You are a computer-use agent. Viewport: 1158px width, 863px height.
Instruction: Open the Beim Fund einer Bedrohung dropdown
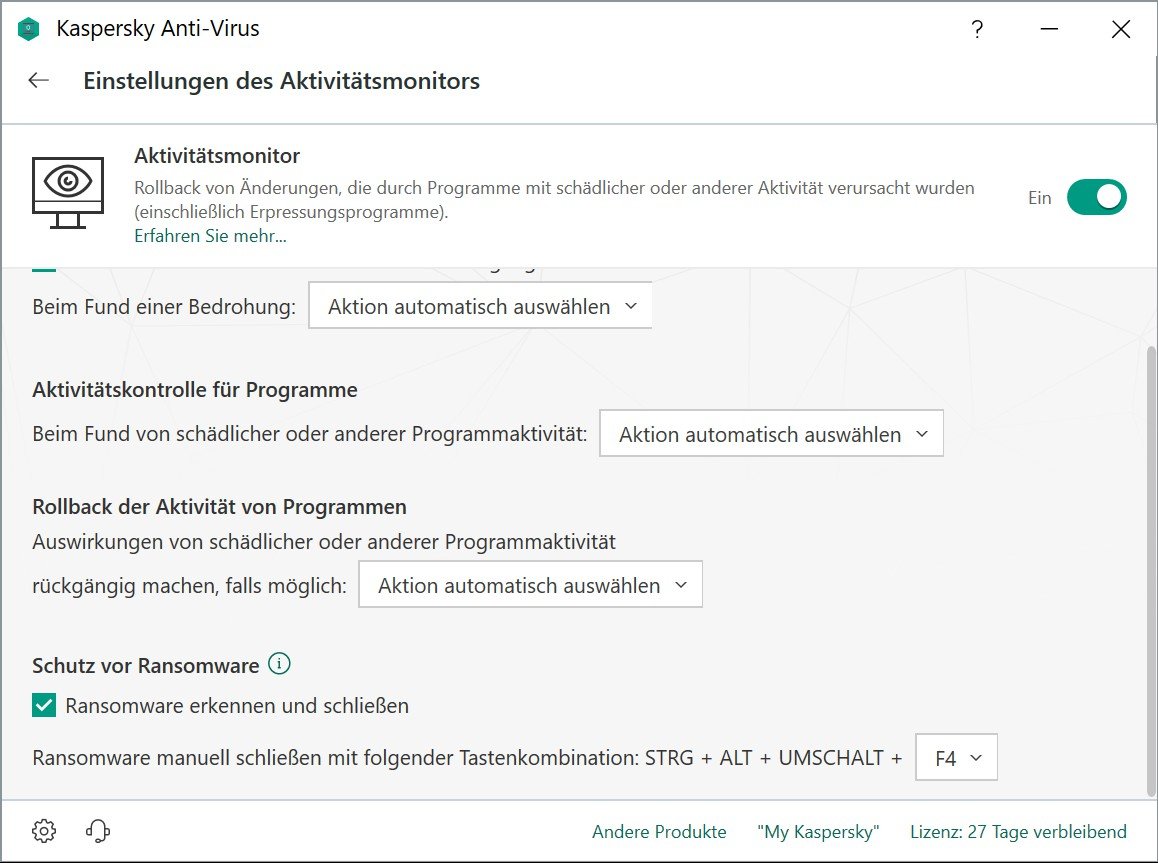click(480, 307)
